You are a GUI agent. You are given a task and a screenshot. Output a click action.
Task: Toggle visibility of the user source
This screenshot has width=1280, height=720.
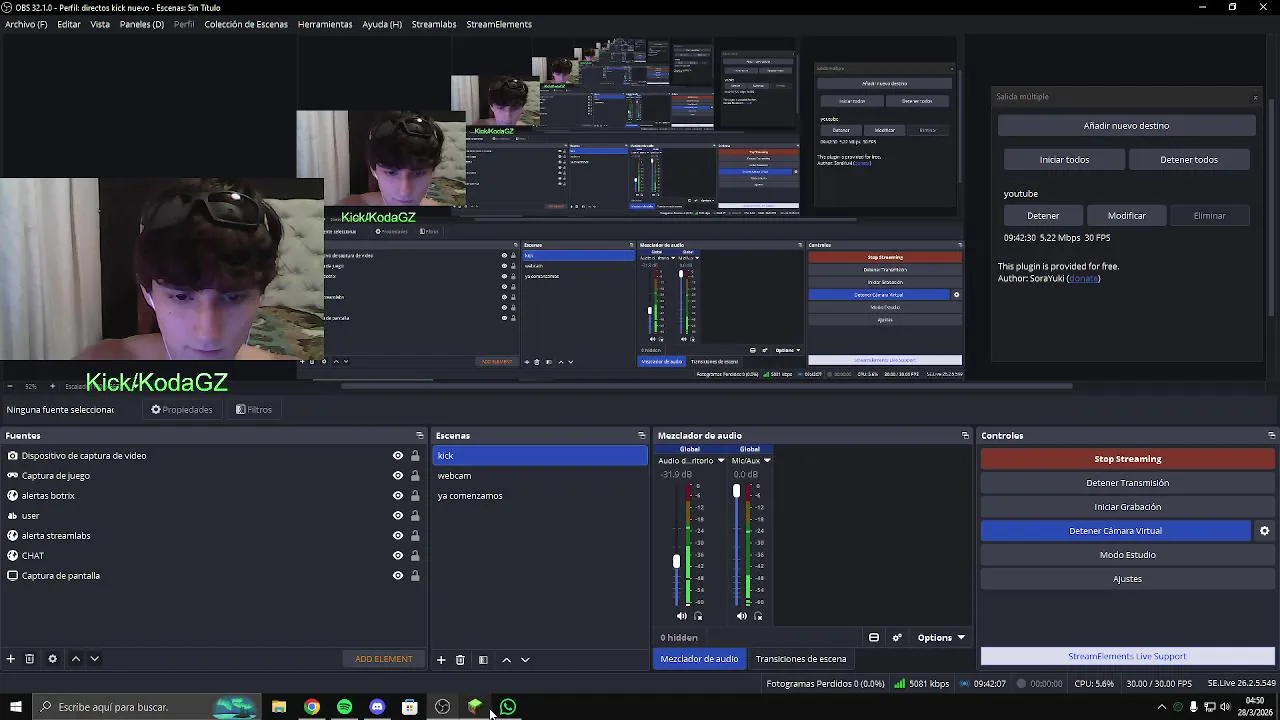[398, 516]
